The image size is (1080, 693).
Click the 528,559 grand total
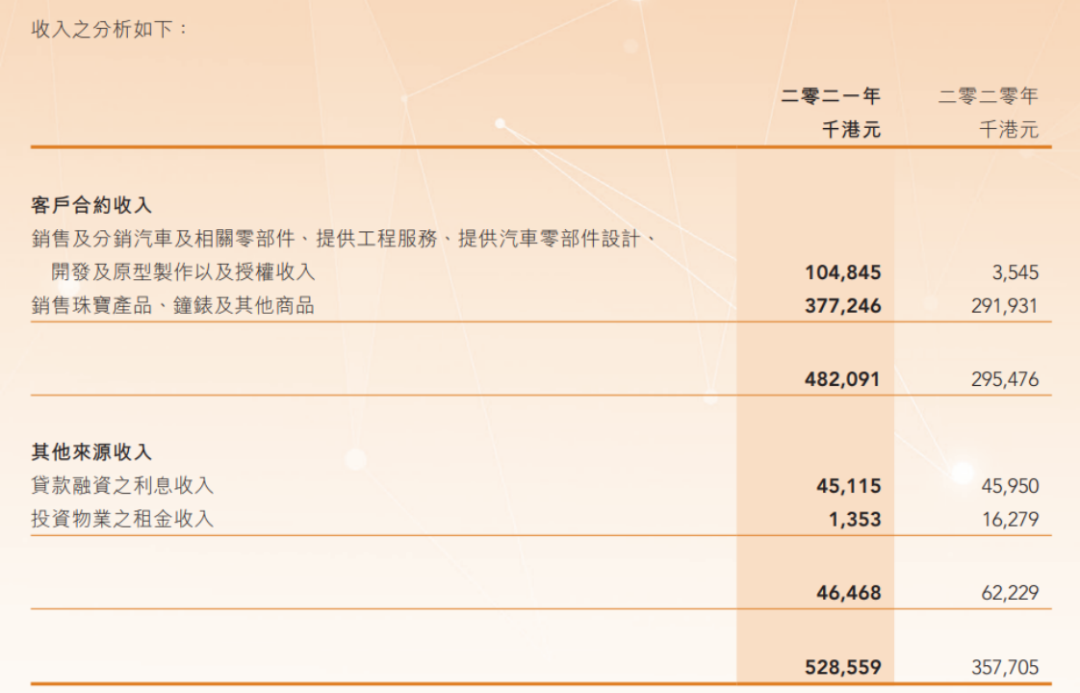[843, 667]
